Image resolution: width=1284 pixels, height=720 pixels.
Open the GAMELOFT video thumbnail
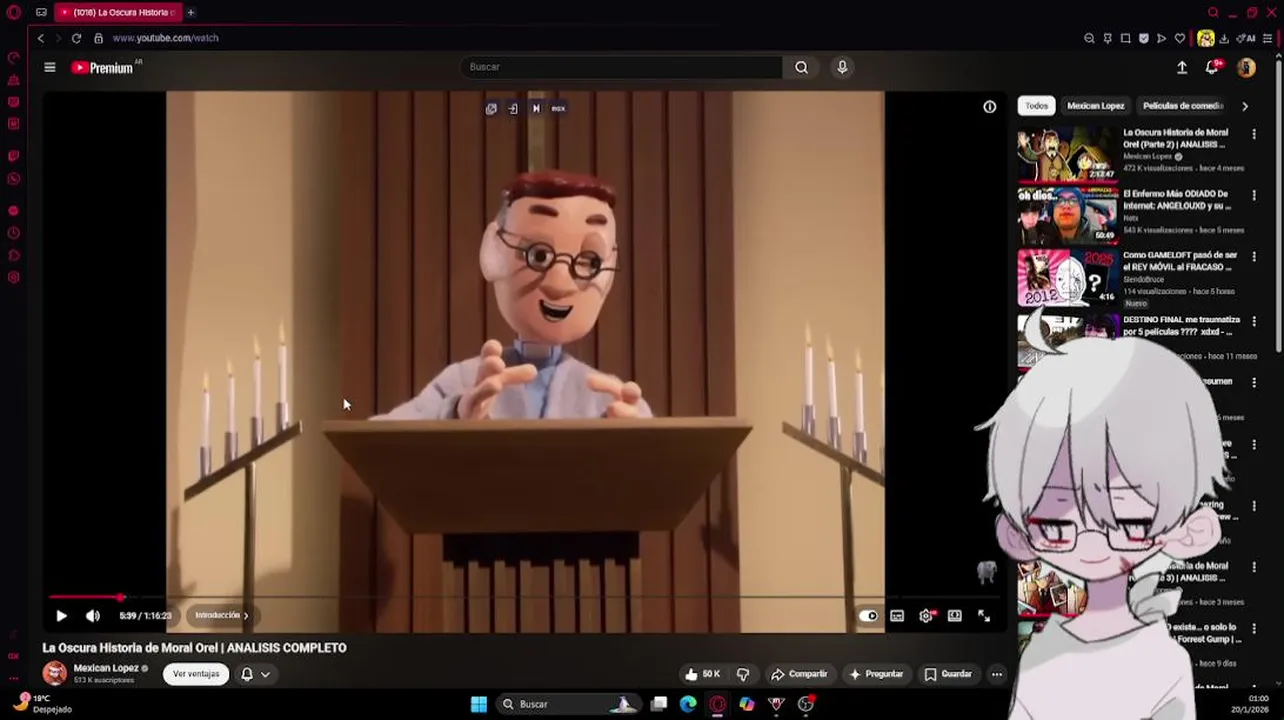coord(1067,277)
